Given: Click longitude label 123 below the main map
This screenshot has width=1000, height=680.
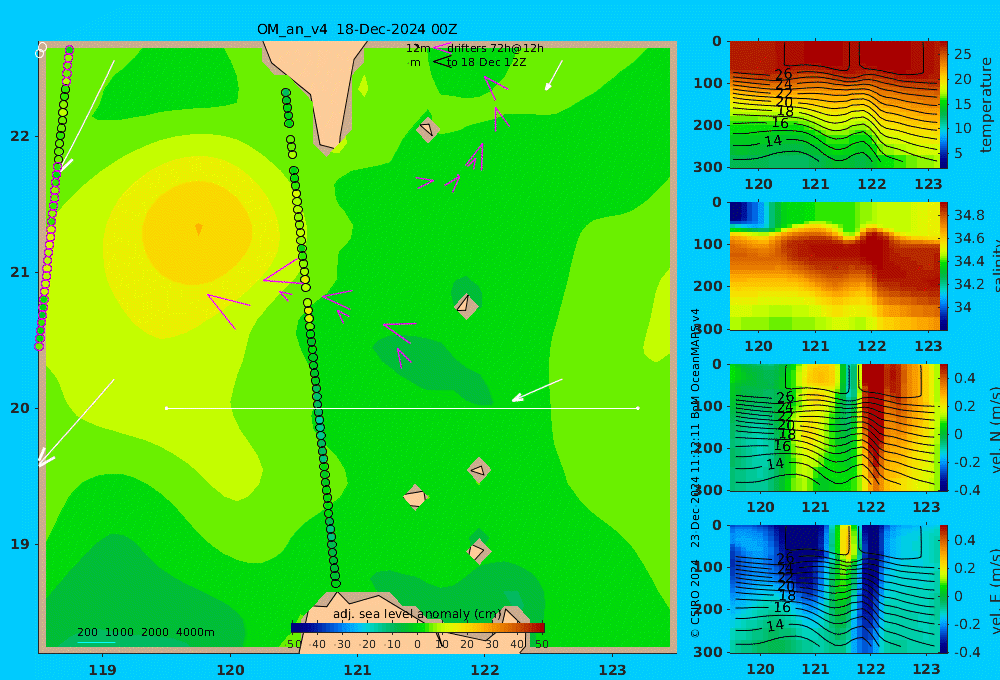Looking at the screenshot, I should click(612, 670).
